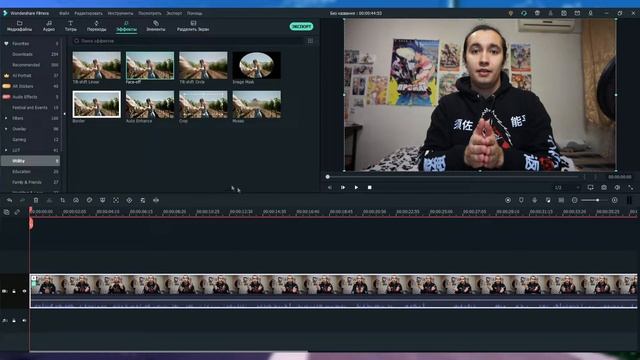The height and width of the screenshot is (360, 640).
Task: Click the effects search field
Action: pyautogui.click(x=188, y=41)
